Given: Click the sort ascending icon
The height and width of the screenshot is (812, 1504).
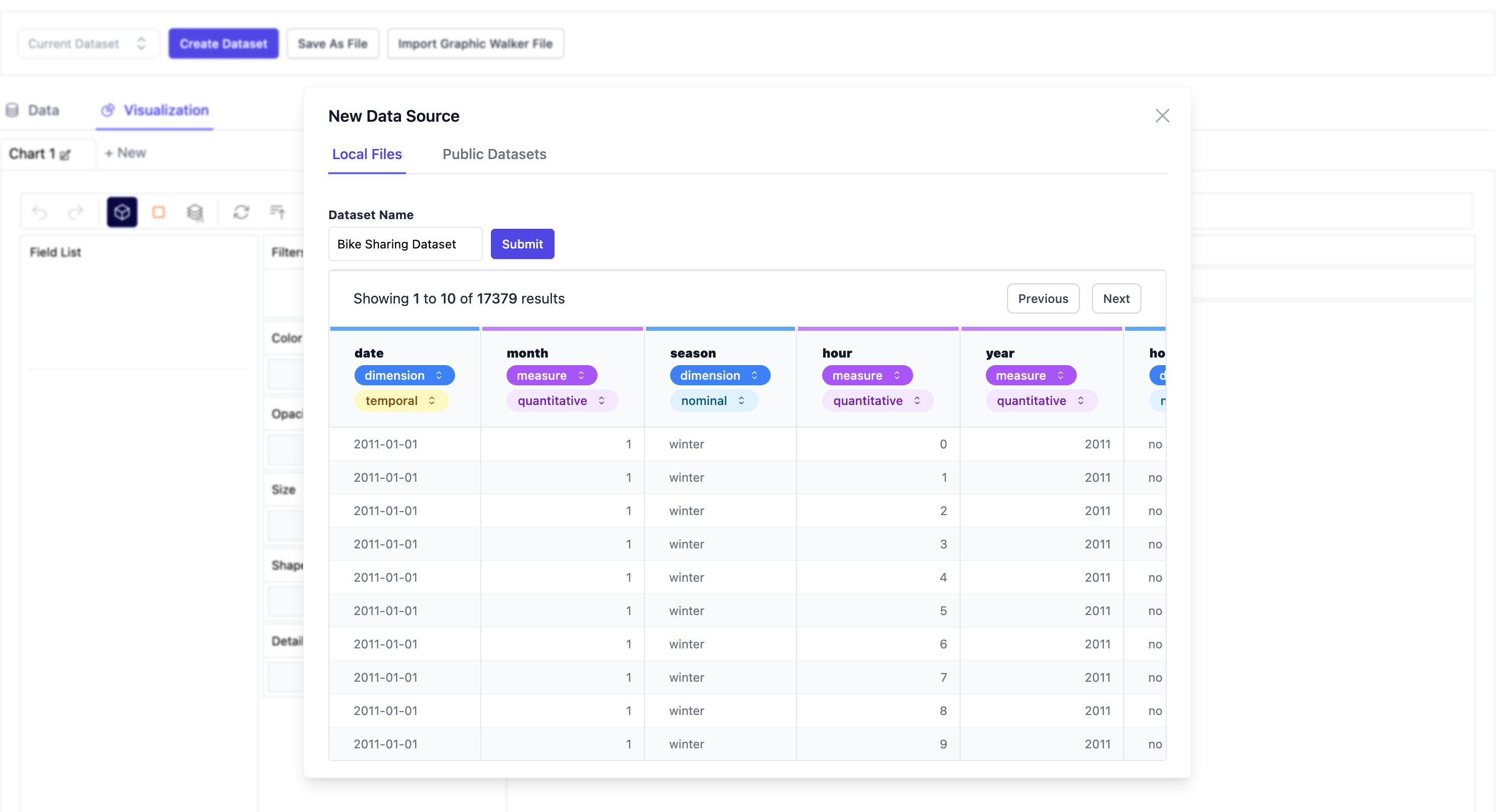Looking at the screenshot, I should pyautogui.click(x=278, y=212).
